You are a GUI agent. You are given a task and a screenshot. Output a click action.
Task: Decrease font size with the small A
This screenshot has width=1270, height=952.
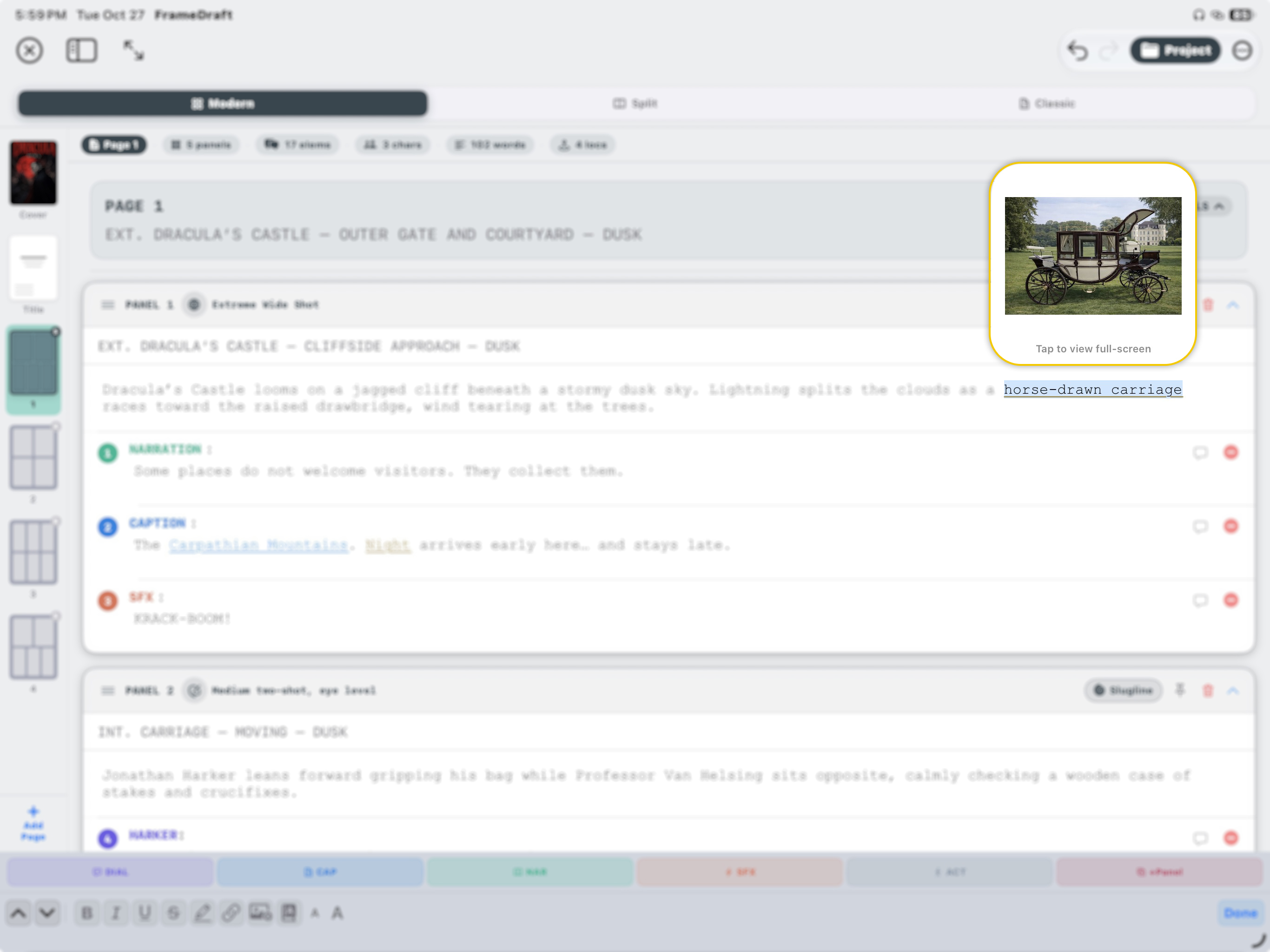pos(315,913)
